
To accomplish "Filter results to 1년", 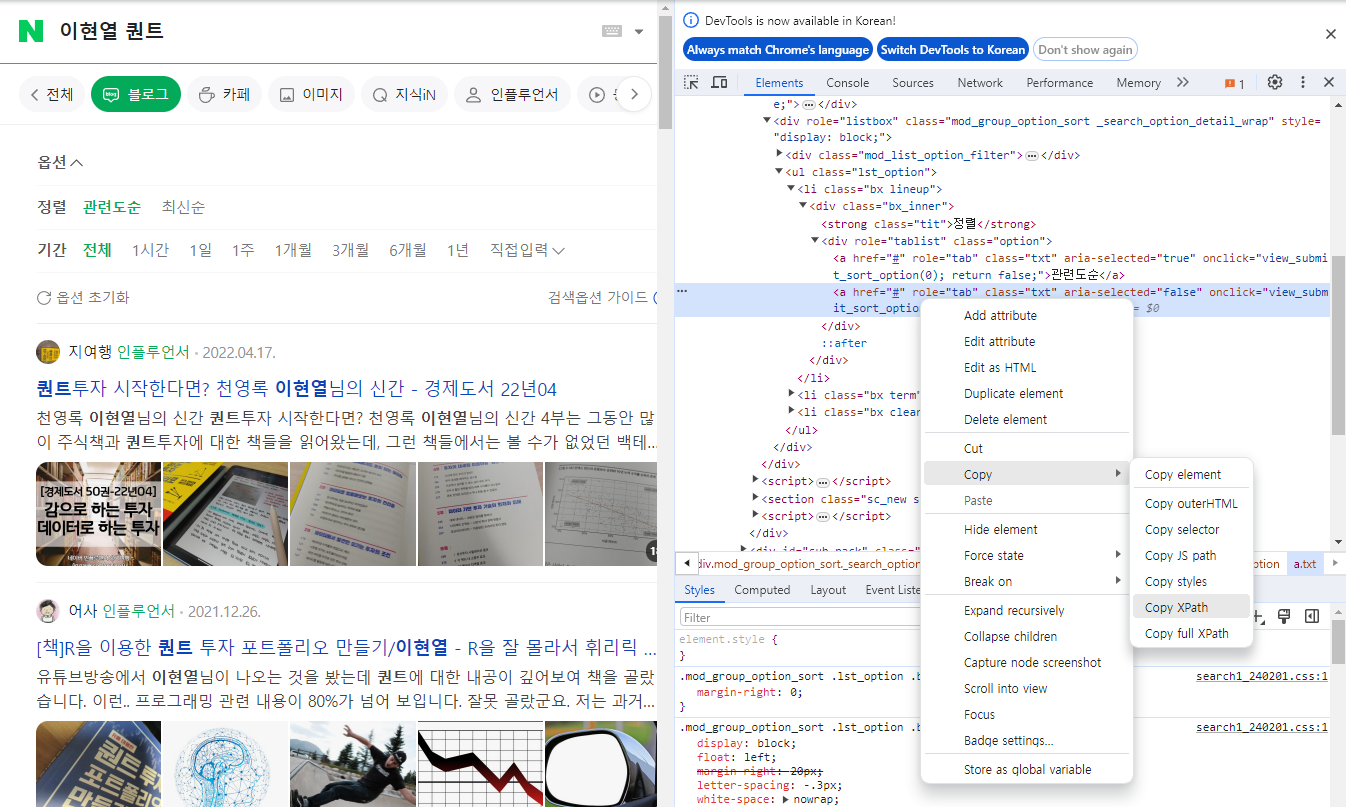I will tap(458, 250).
